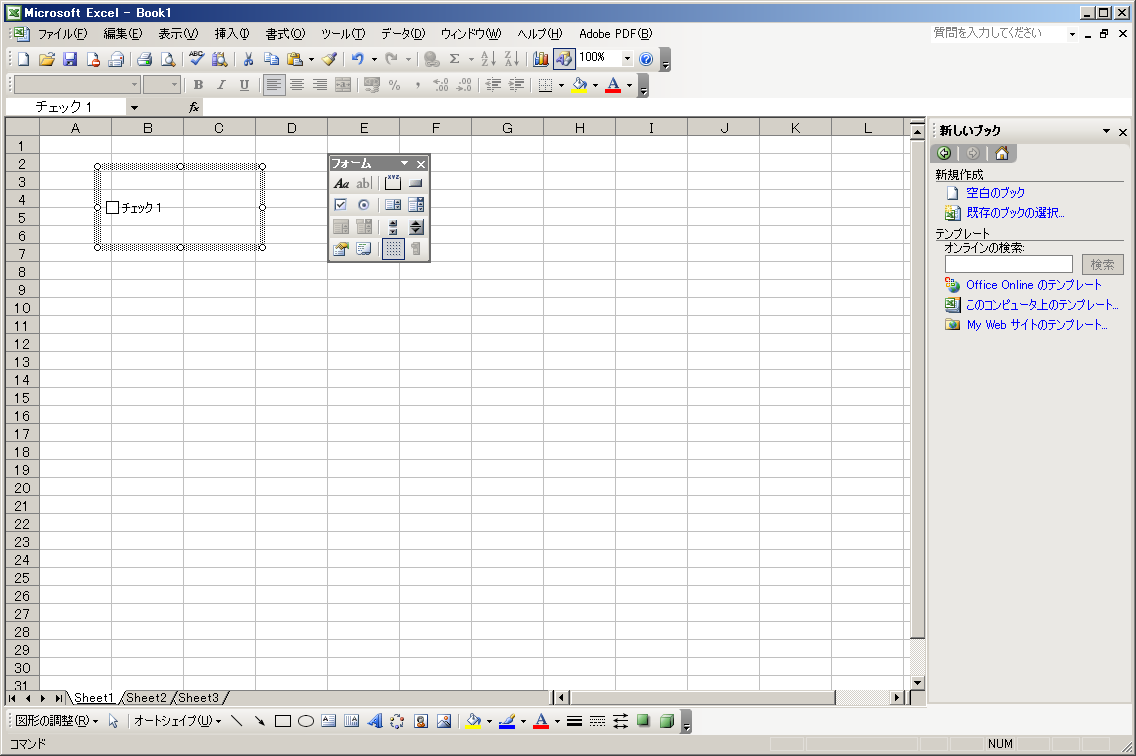Click the Chart Wizard icon
Image resolution: width=1136 pixels, height=756 pixels.
(541, 59)
